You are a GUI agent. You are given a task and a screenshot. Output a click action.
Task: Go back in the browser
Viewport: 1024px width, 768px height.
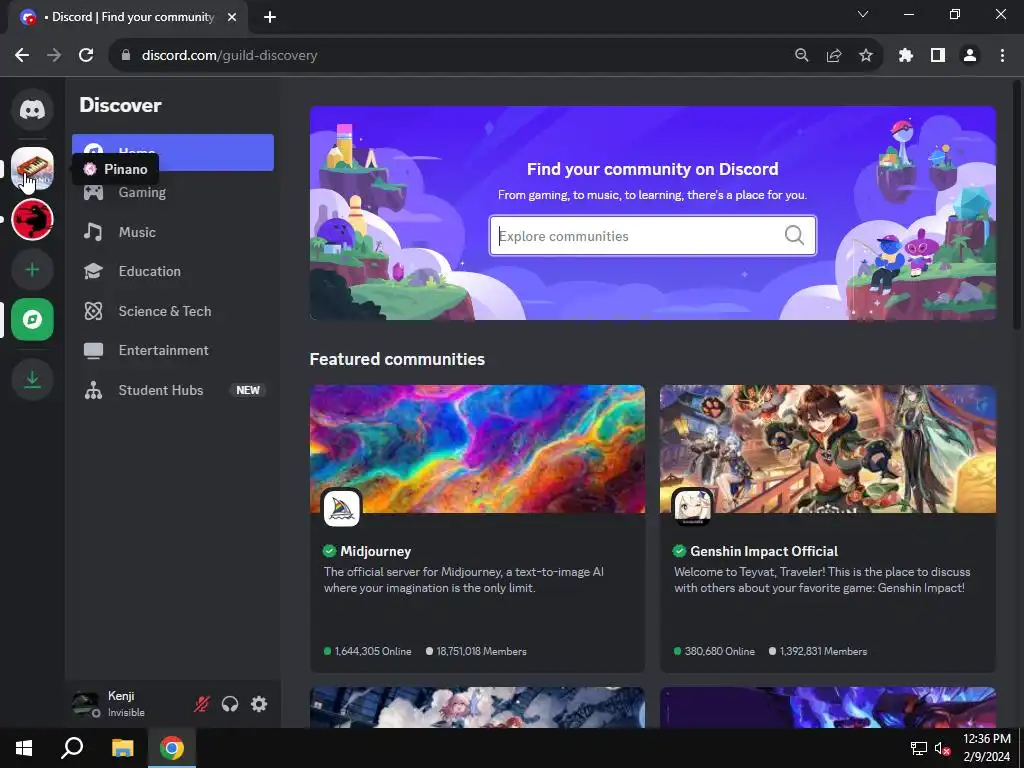click(22, 56)
